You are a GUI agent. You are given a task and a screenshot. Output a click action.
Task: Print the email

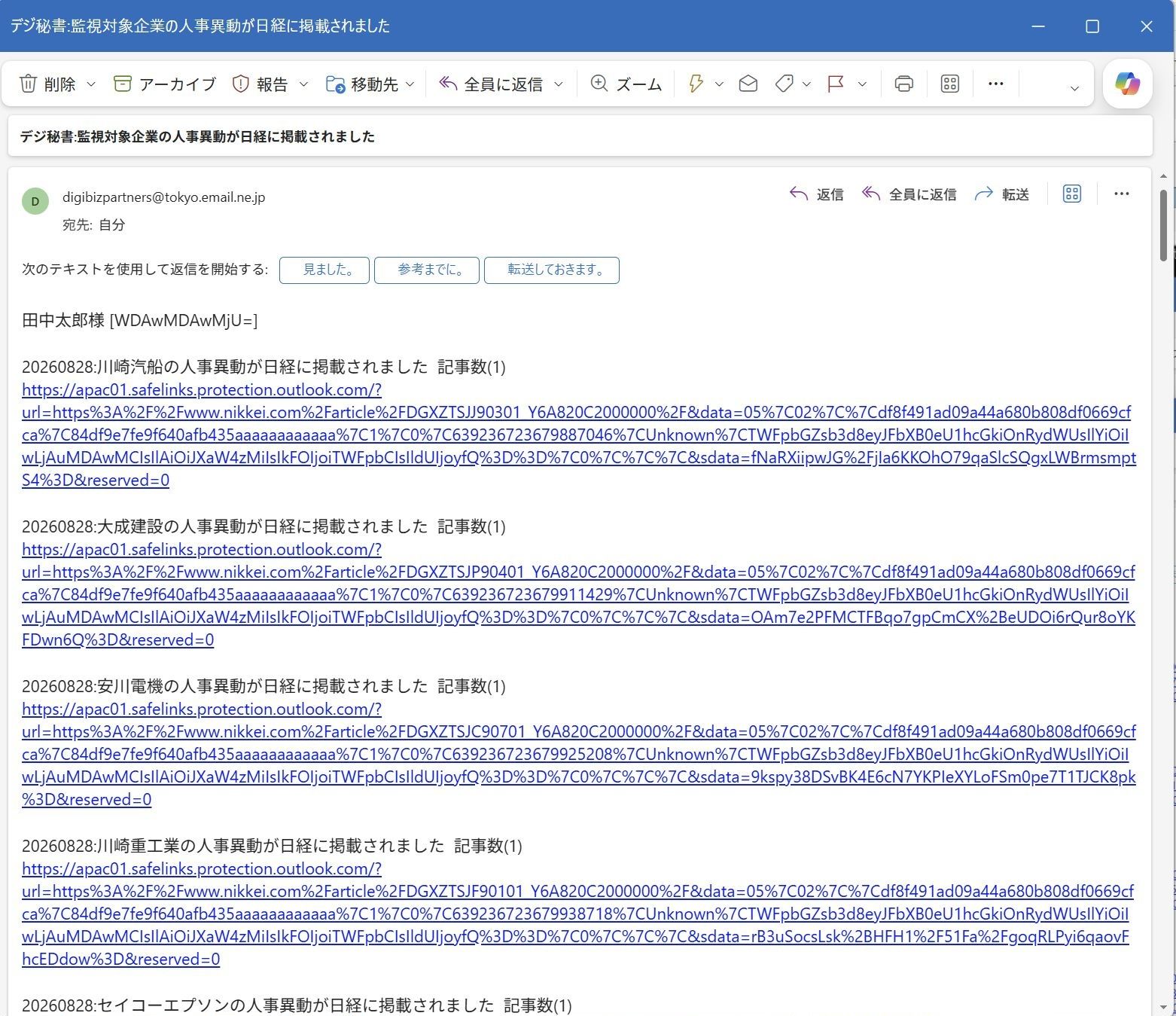tap(904, 84)
